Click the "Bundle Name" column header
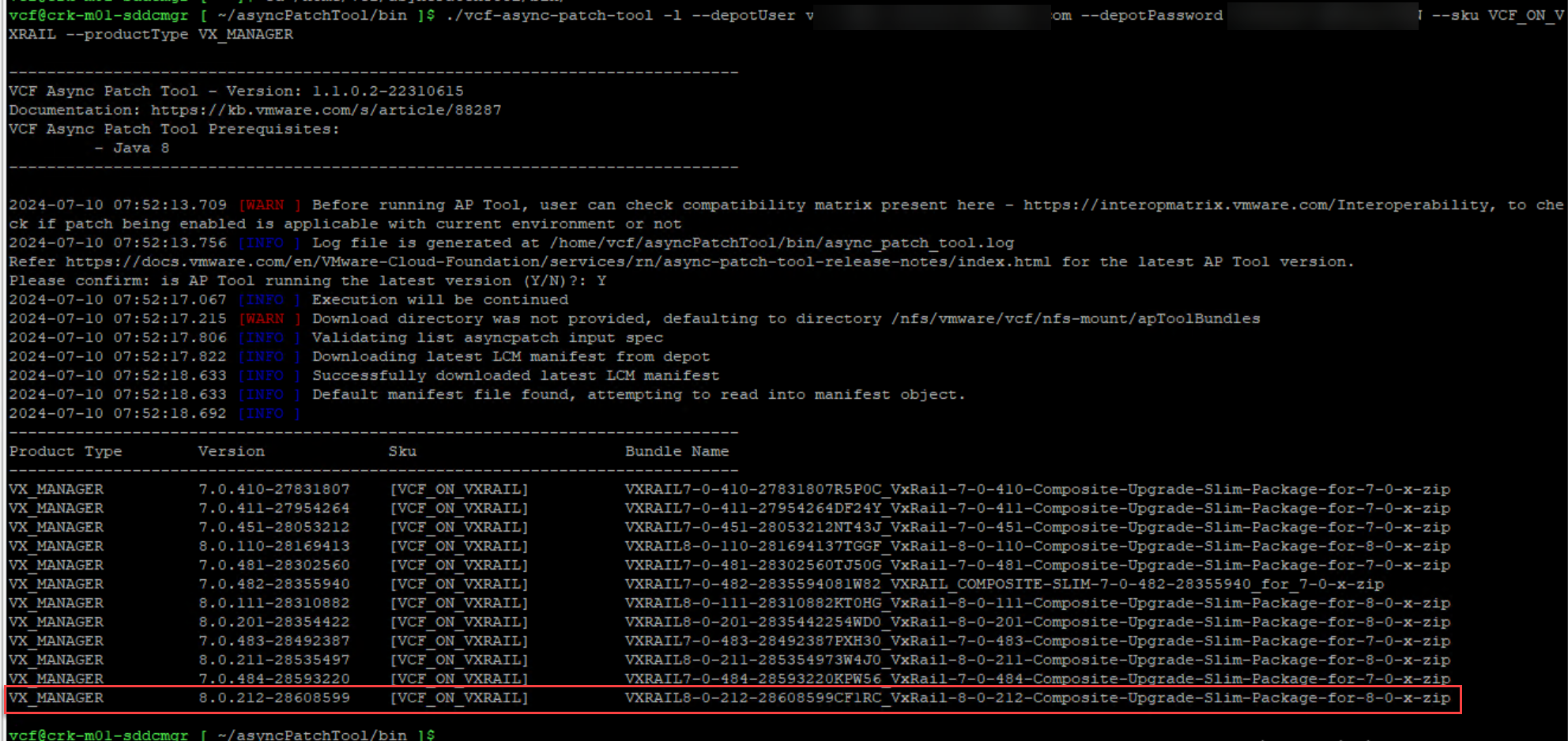Image resolution: width=1568 pixels, height=741 pixels. coord(677,451)
